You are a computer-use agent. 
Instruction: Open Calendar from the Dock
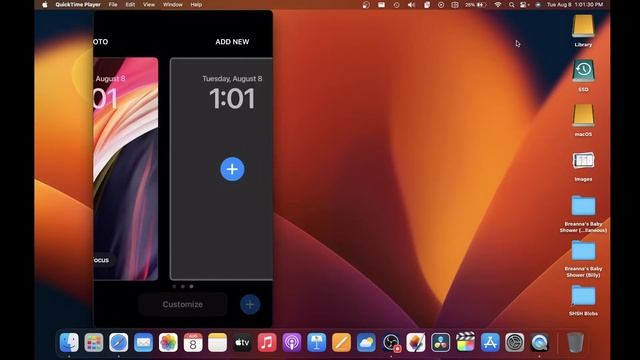193,342
